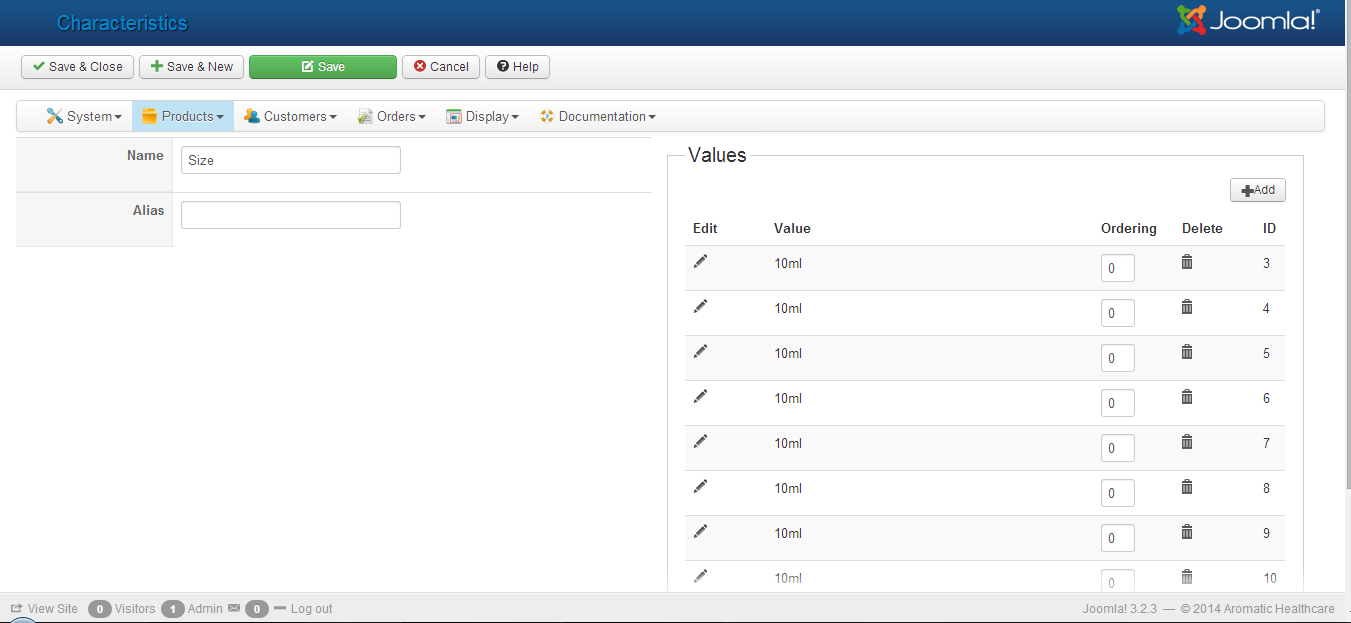The height and width of the screenshot is (623, 1351).
Task: Click the green Save button
Action: click(x=322, y=67)
